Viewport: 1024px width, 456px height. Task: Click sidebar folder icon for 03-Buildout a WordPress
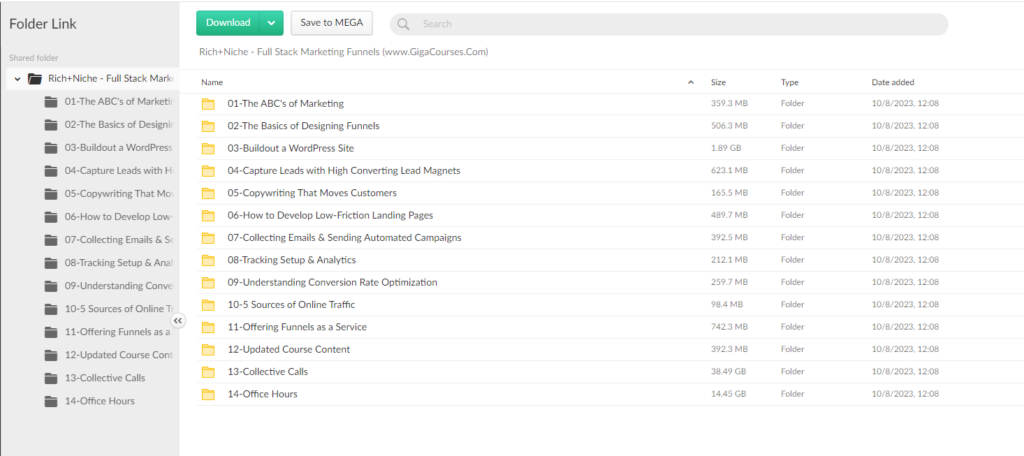[51, 148]
